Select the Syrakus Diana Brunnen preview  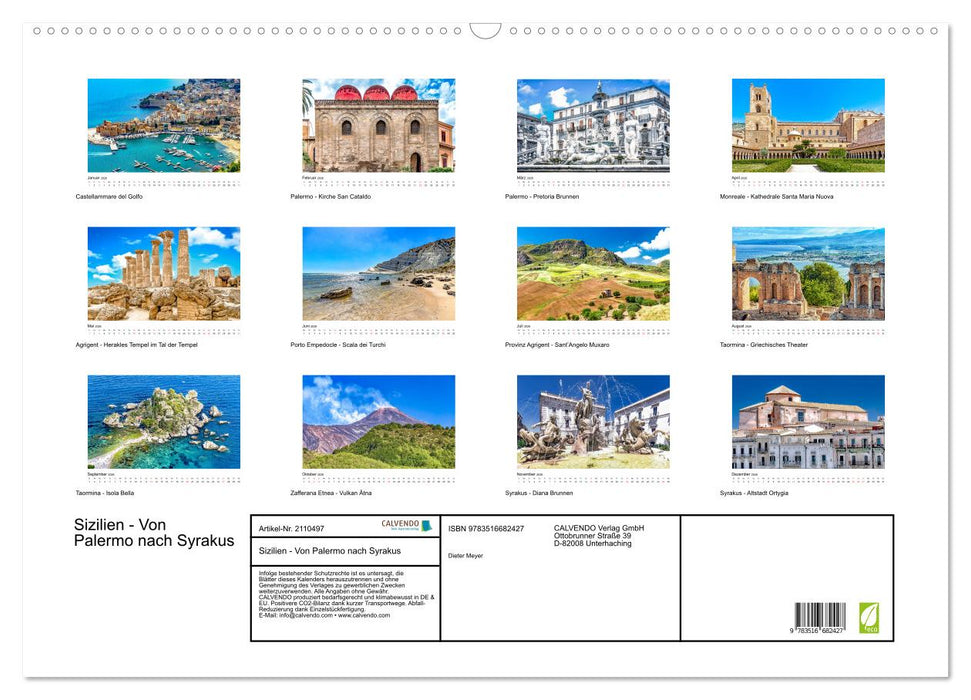point(593,422)
